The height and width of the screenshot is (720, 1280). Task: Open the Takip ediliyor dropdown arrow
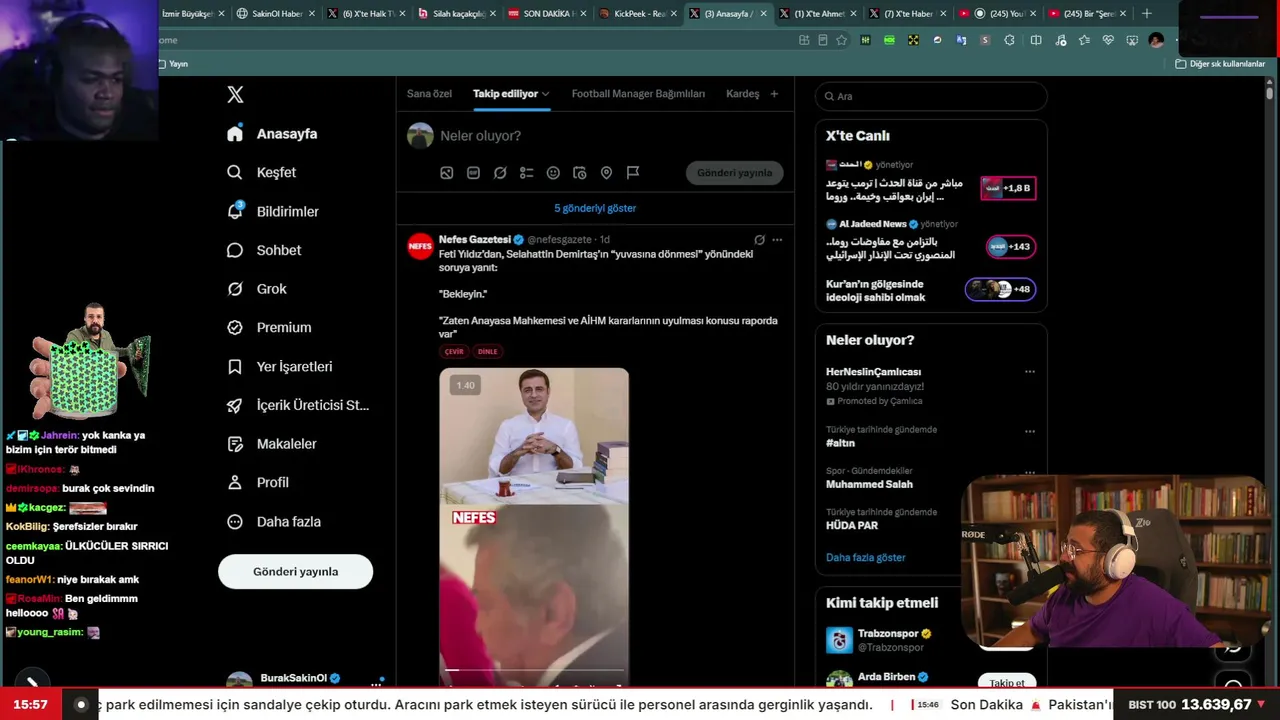[x=545, y=94]
